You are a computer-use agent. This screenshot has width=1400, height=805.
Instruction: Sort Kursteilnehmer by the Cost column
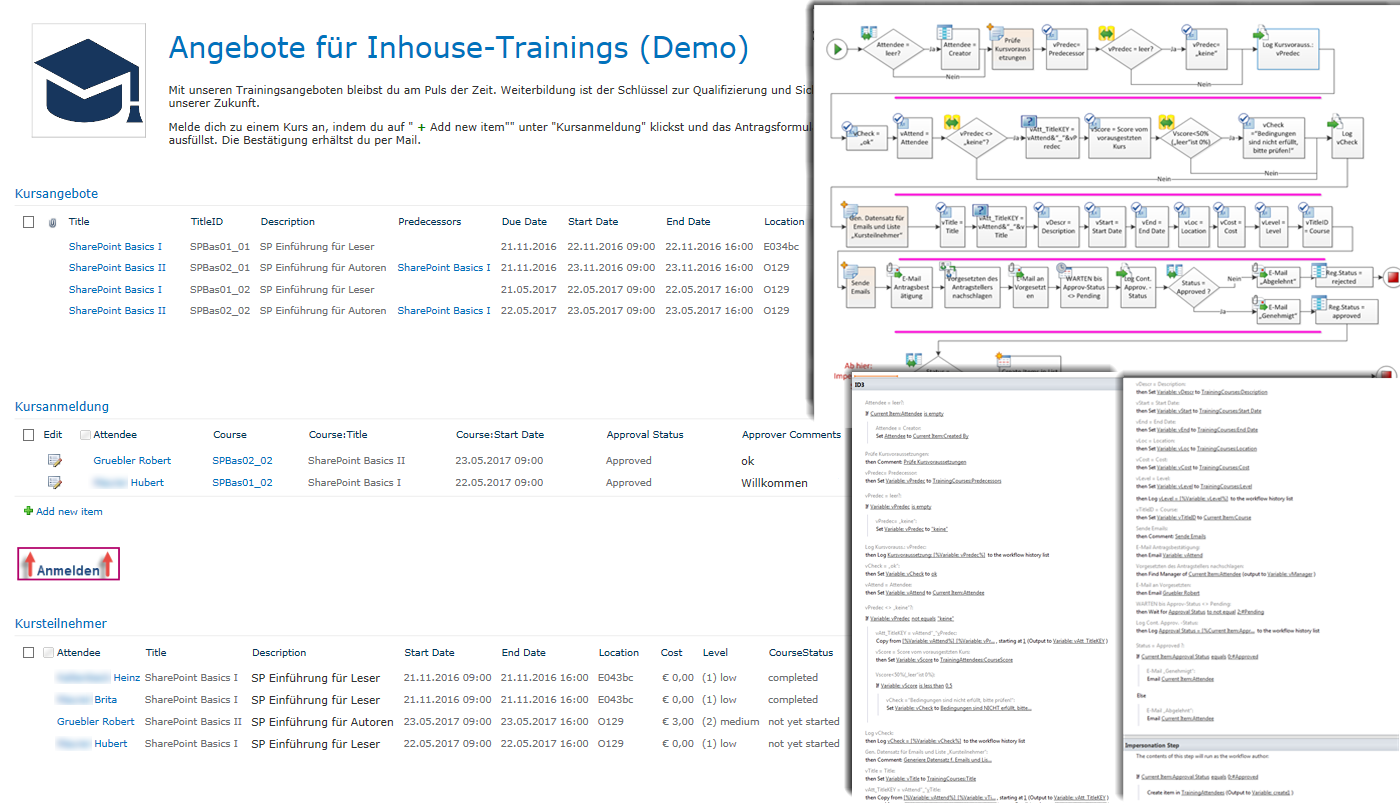point(672,653)
